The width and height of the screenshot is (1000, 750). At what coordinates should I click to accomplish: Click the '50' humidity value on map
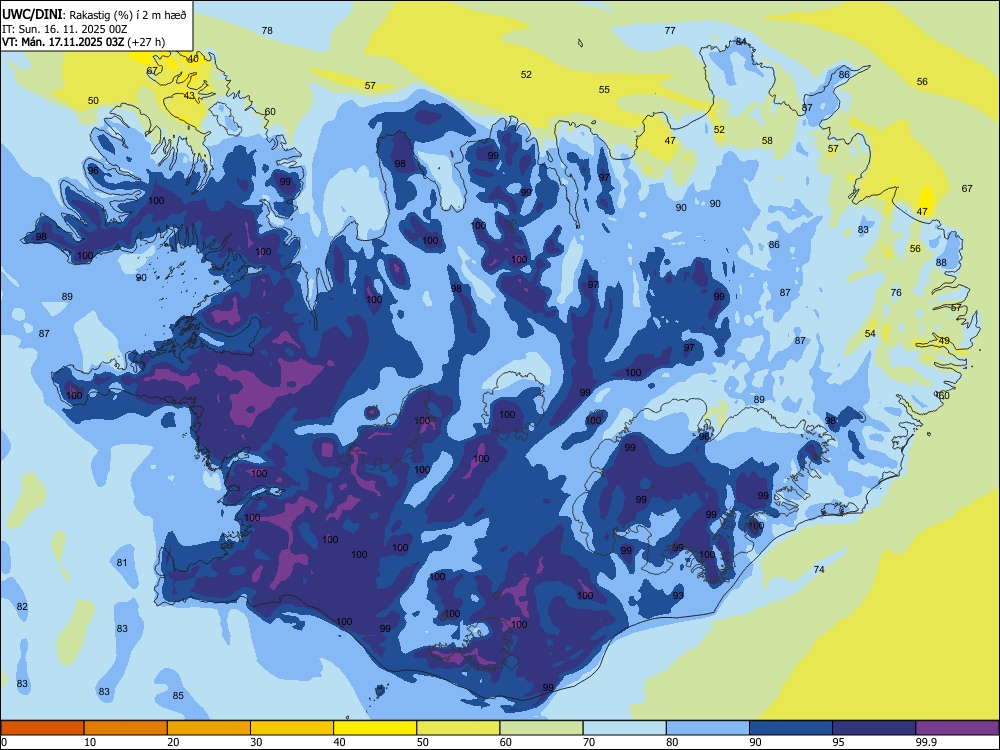coord(93,101)
